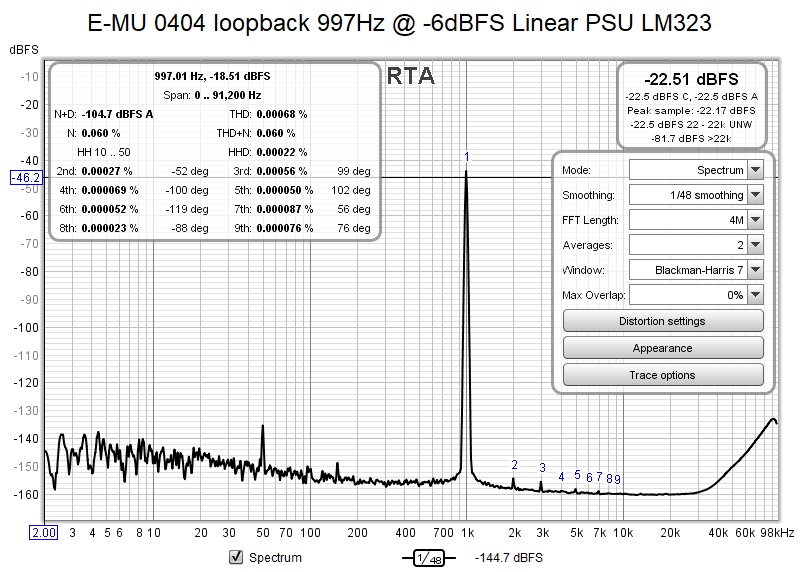Click the THD+N value 0.060 %

click(x=276, y=133)
